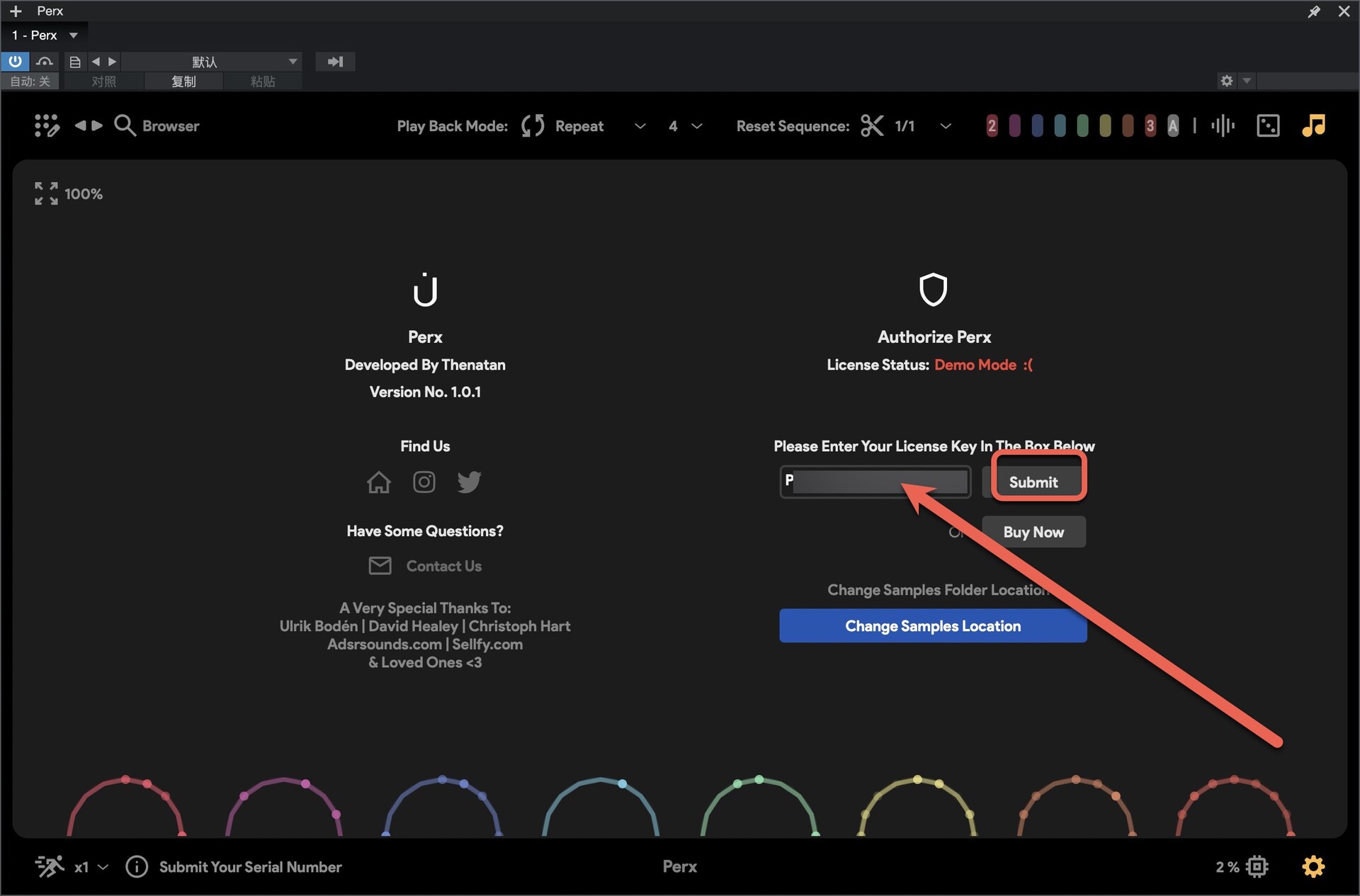This screenshot has height=896, width=1360.
Task: Open the waveform view icon
Action: click(x=1223, y=126)
